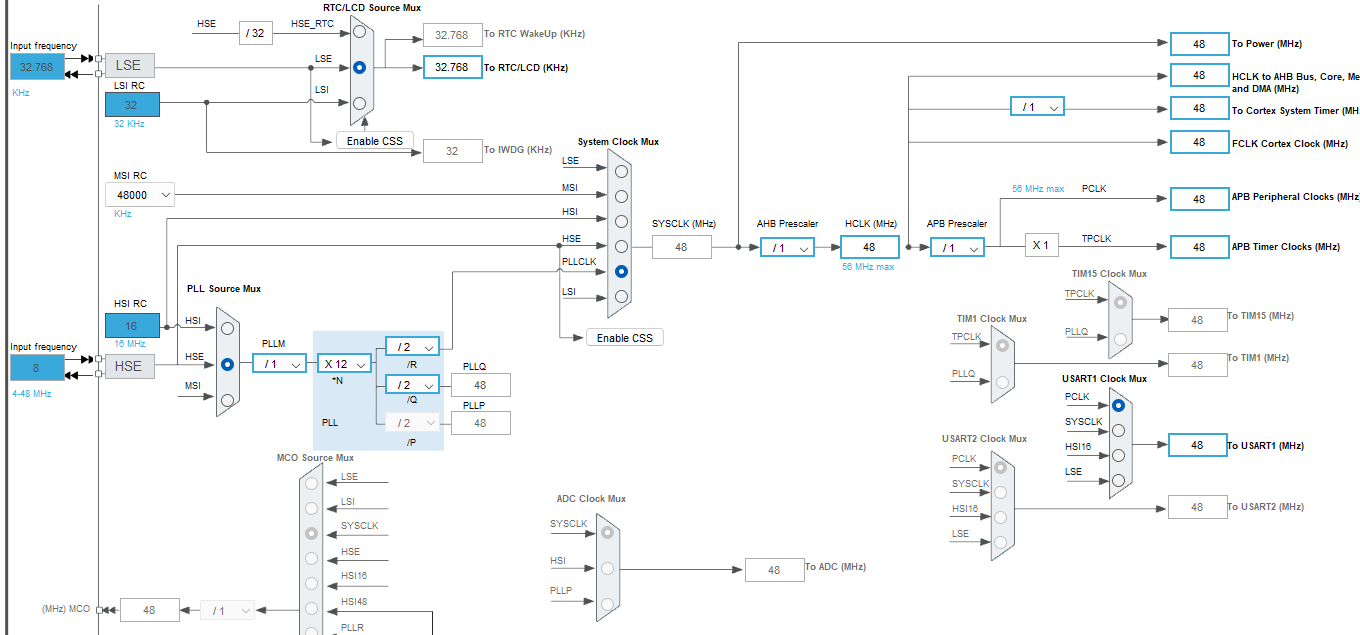Image resolution: width=1360 pixels, height=635 pixels.
Task: Open the MSI RC frequency dropdown
Action: (x=140, y=194)
